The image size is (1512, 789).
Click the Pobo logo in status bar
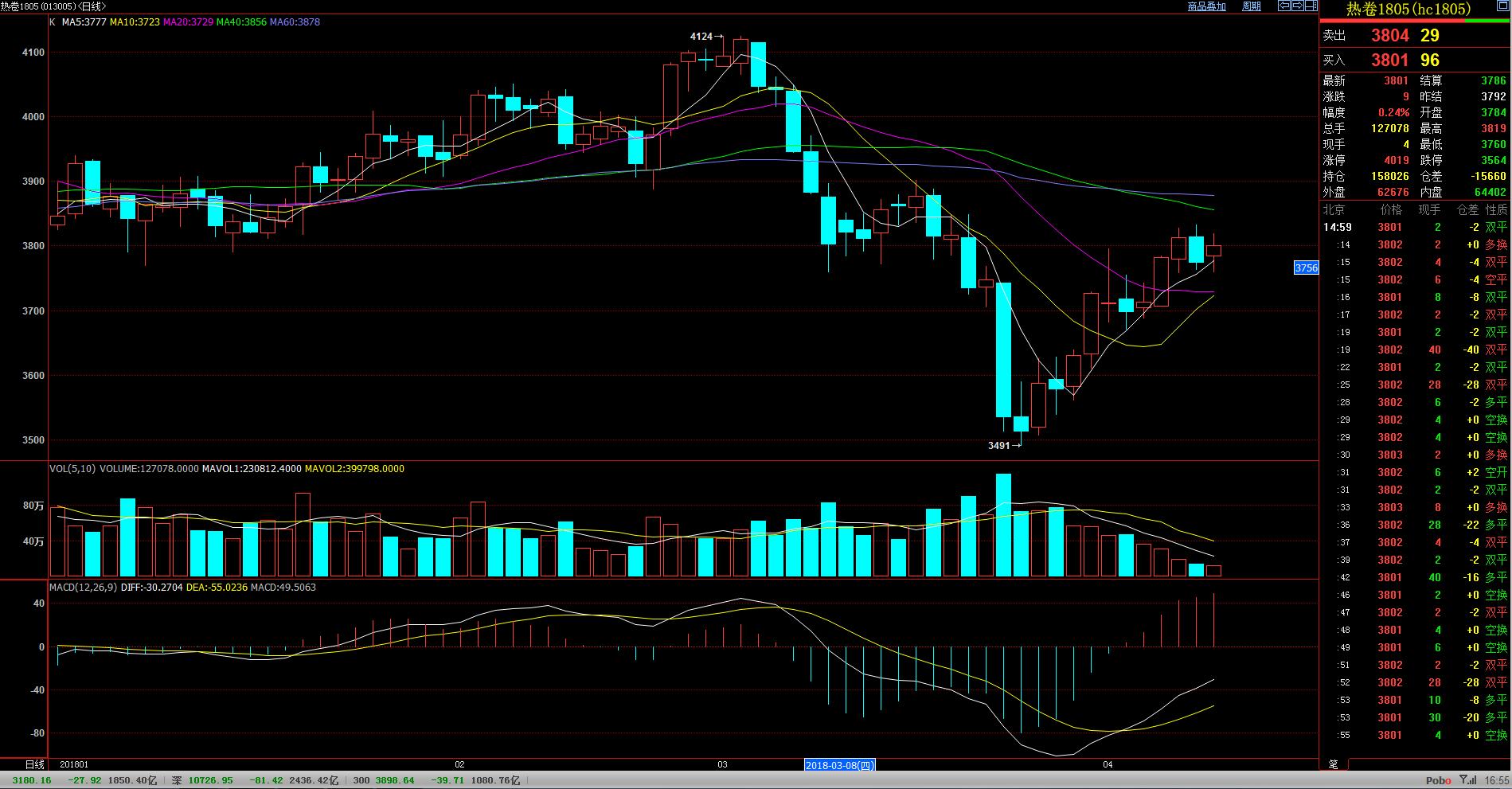[x=1438, y=780]
